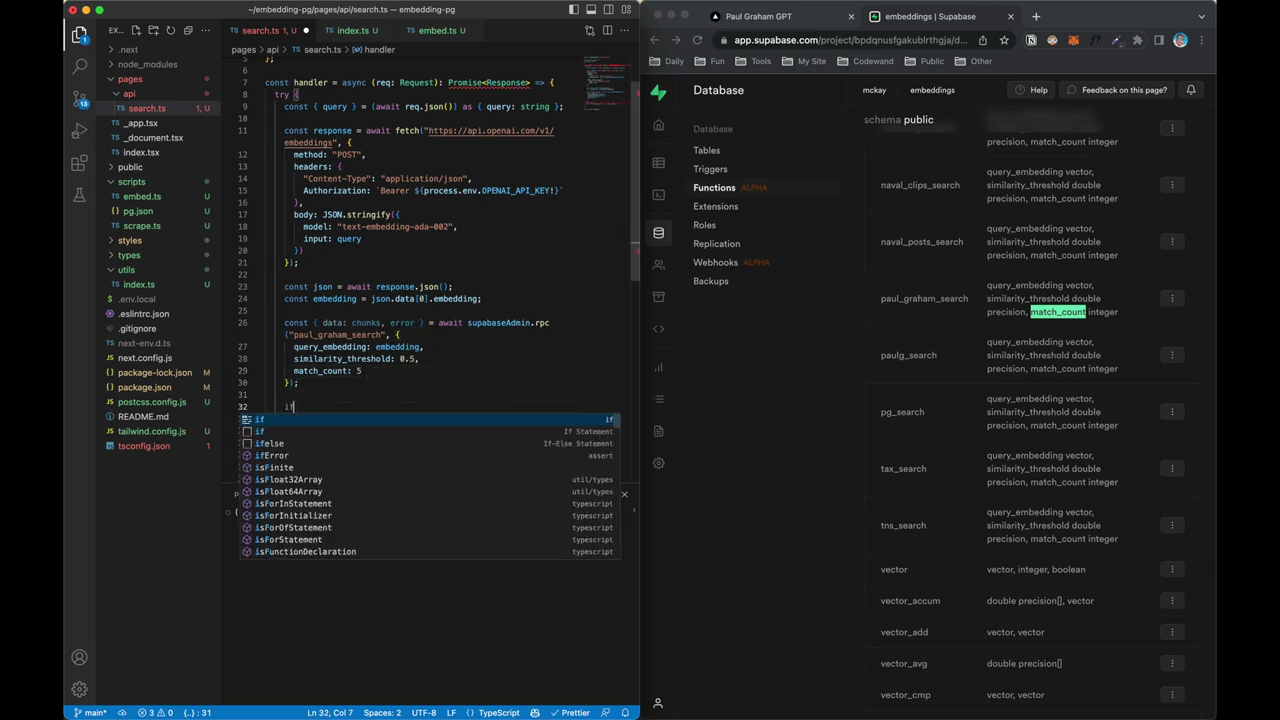Open Supabase SQL Editor icon
The height and width of the screenshot is (720, 1280).
[658, 195]
